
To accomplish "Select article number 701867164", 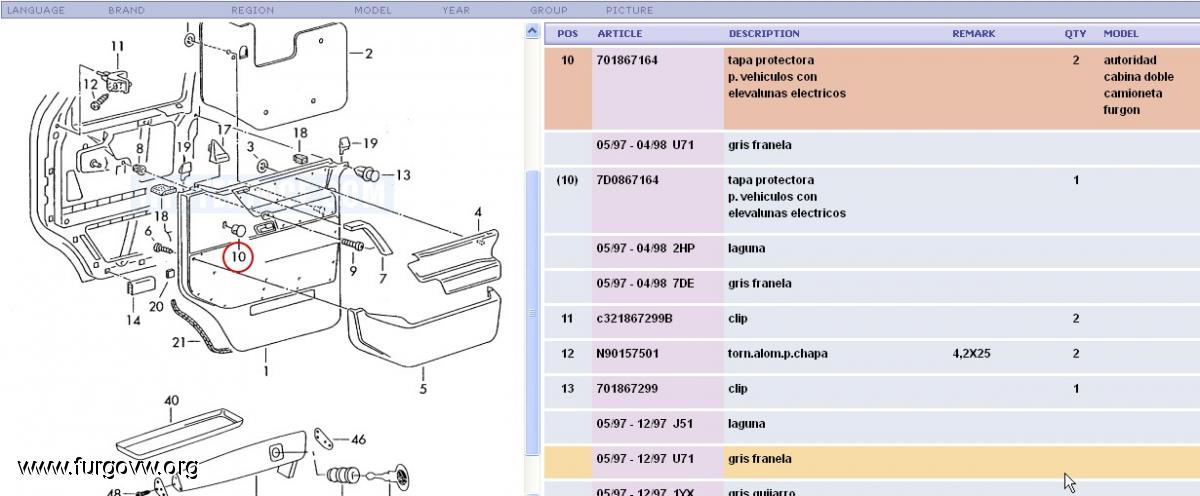I will [x=627, y=60].
